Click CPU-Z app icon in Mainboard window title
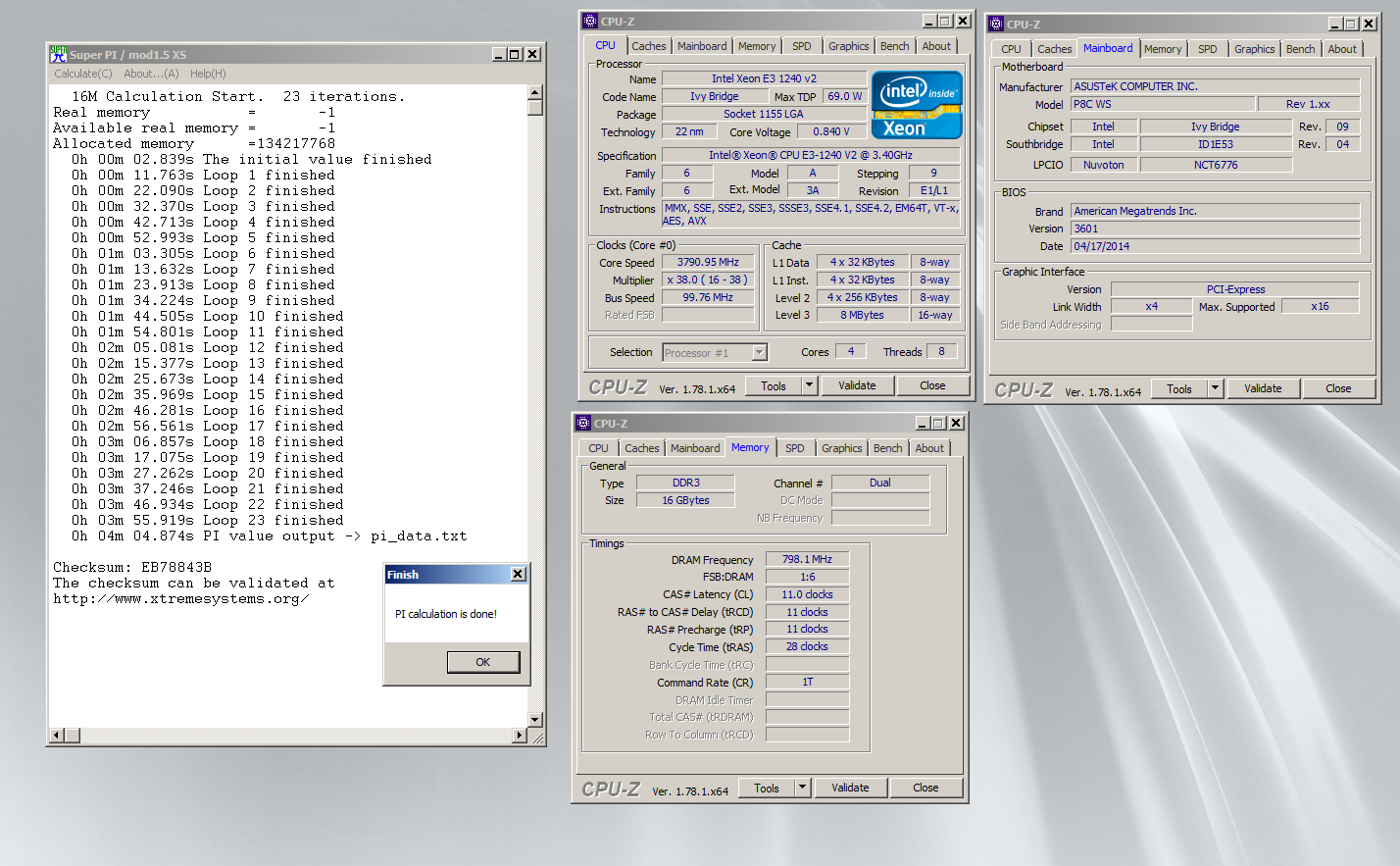The width and height of the screenshot is (1400, 866). (995, 24)
